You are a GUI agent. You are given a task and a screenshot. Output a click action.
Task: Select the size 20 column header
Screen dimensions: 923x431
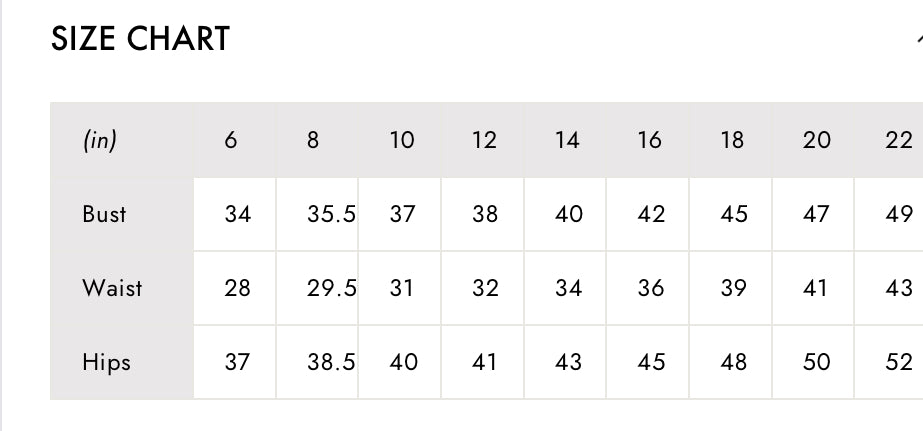[x=816, y=140]
